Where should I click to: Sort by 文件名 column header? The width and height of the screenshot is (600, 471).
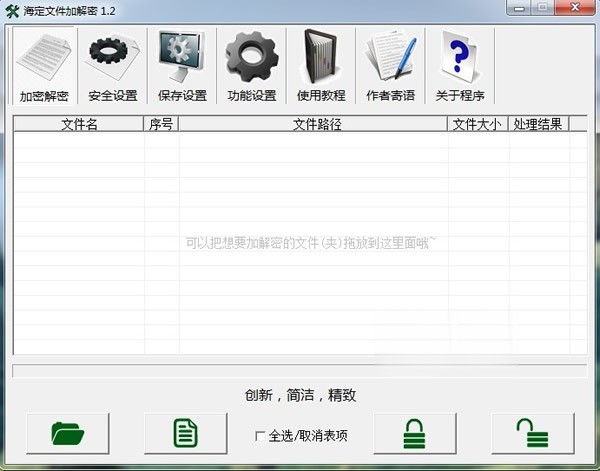[79, 125]
